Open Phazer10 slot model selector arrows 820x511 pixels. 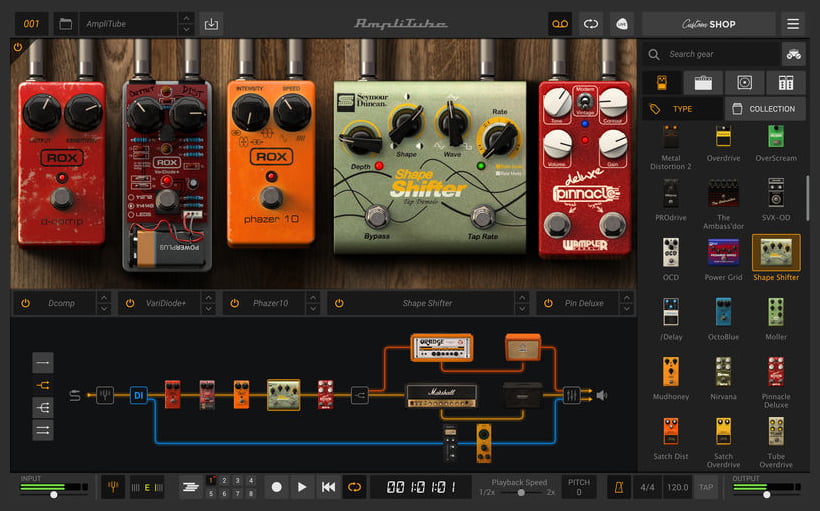313,303
